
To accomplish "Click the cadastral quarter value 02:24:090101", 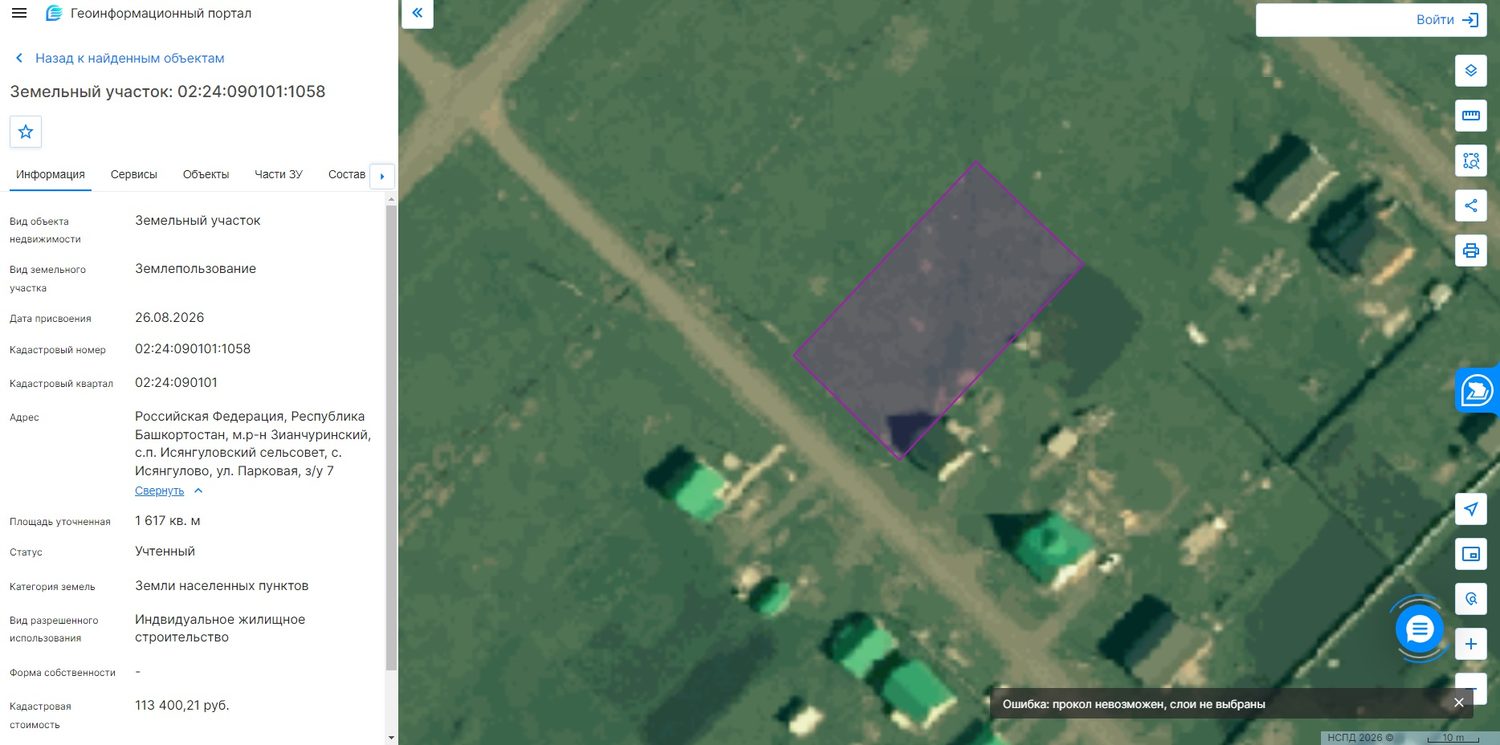I will [176, 382].
